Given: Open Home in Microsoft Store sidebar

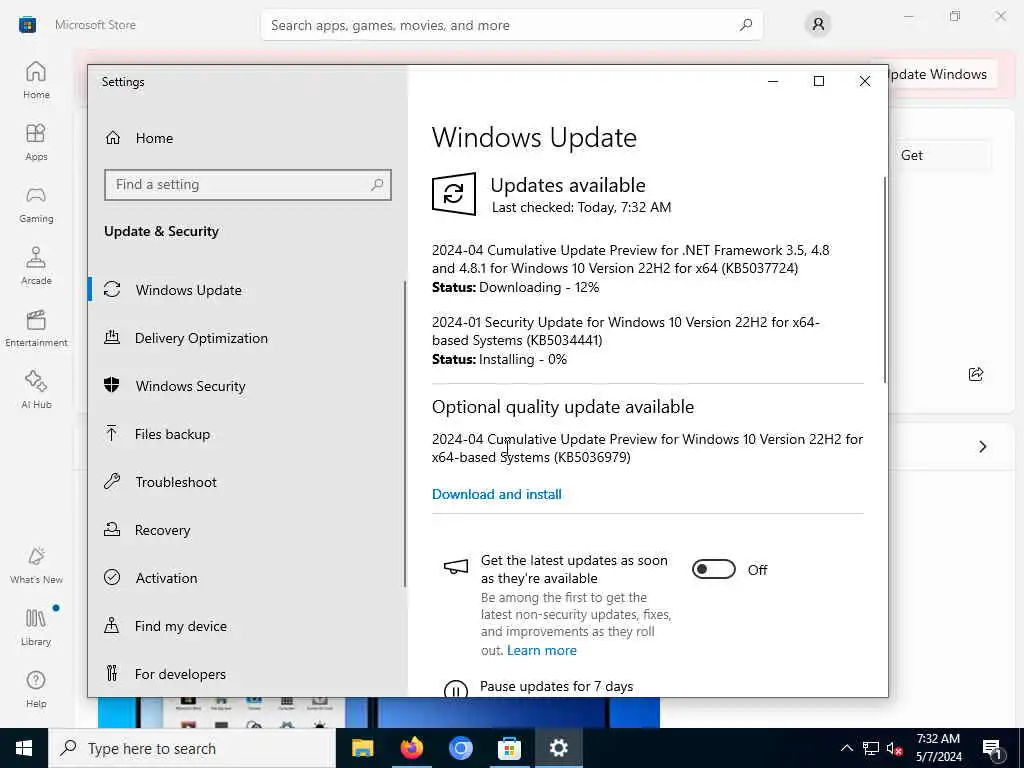Looking at the screenshot, I should click(x=36, y=80).
